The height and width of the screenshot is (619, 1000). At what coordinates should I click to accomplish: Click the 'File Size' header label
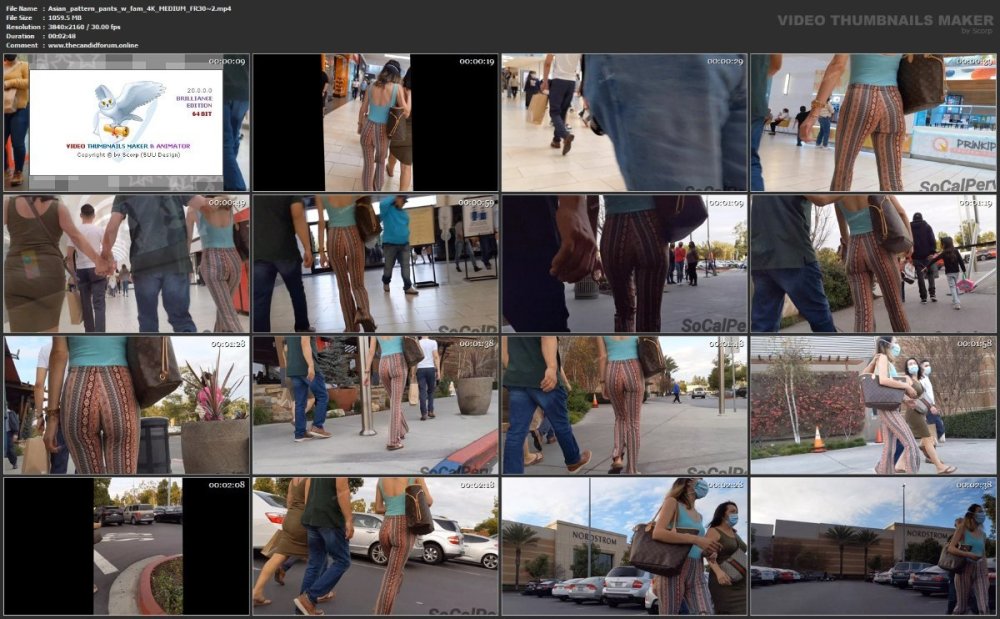[x=19, y=18]
